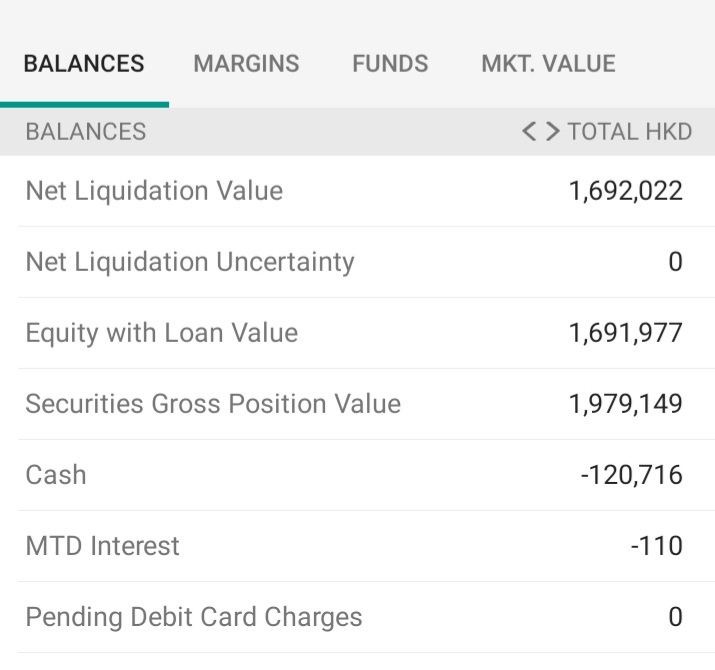Viewport: 715px width, 670px height.
Task: Click the left chevron beside TOTAL HKD
Action: pos(528,132)
